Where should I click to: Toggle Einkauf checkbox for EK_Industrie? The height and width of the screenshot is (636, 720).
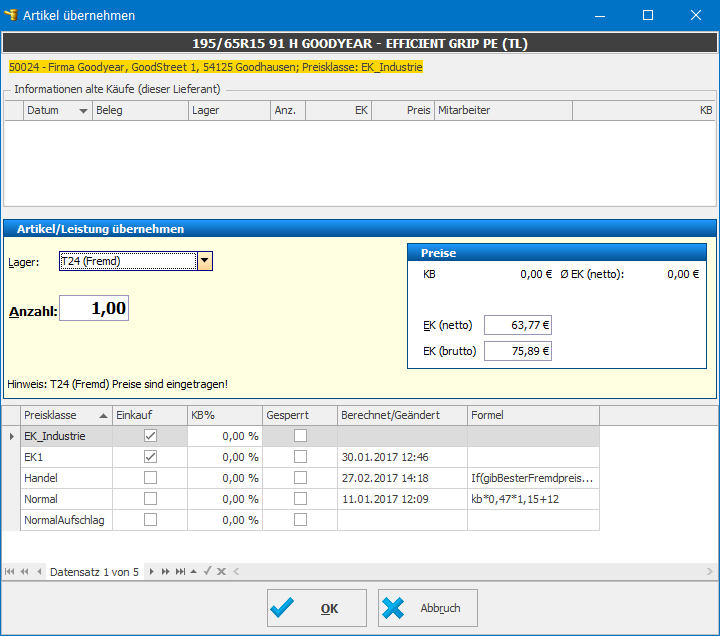pyautogui.click(x=150, y=435)
